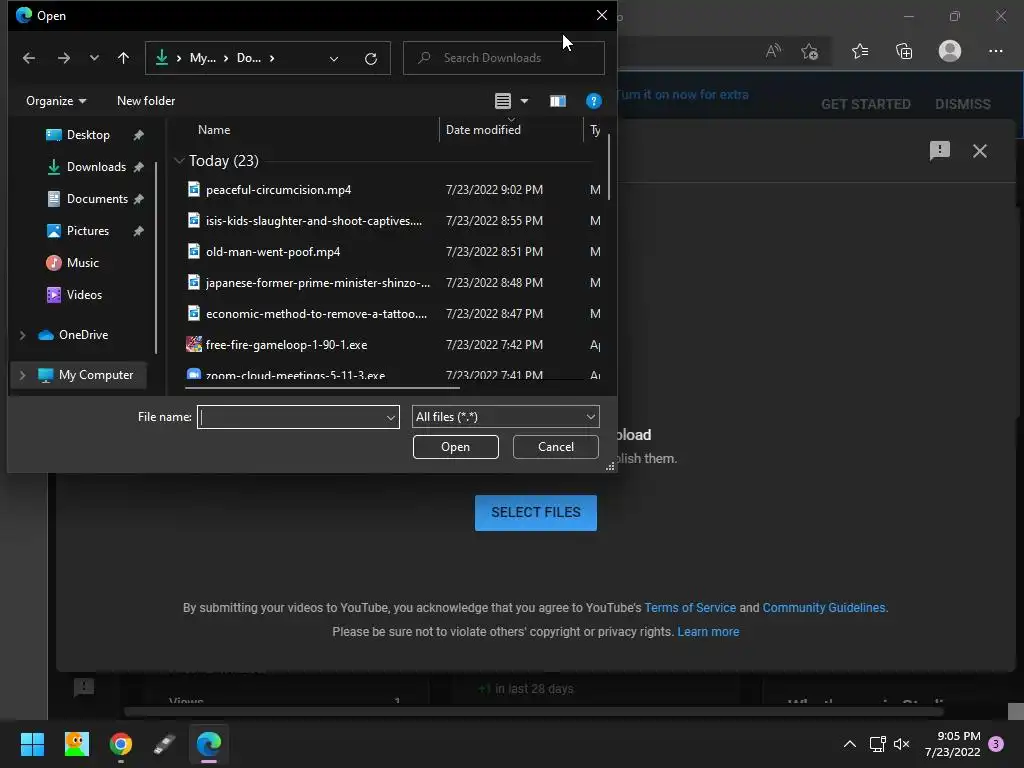
Task: Open YouTube Terms of Service link
Action: click(x=690, y=607)
